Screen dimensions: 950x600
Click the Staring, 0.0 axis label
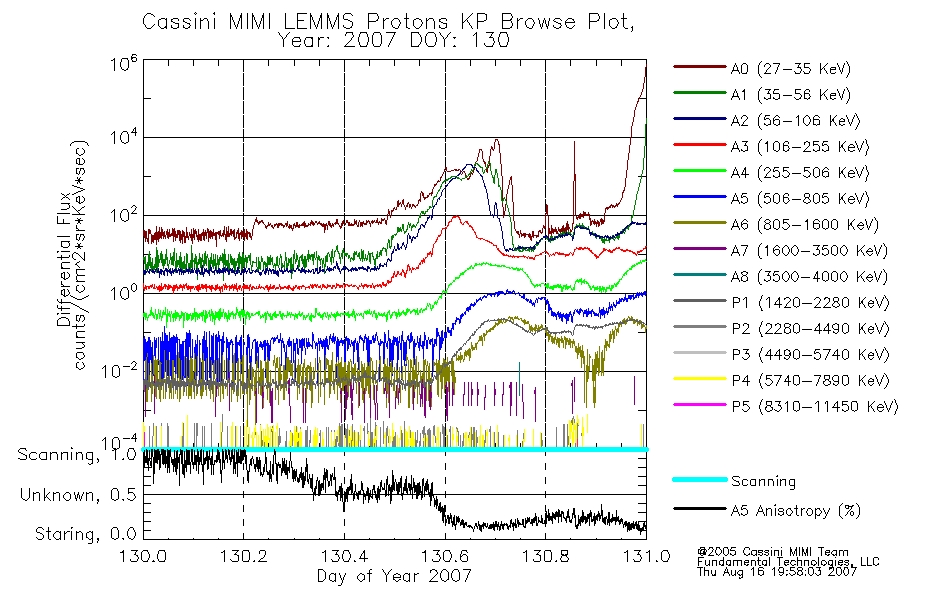pos(85,535)
